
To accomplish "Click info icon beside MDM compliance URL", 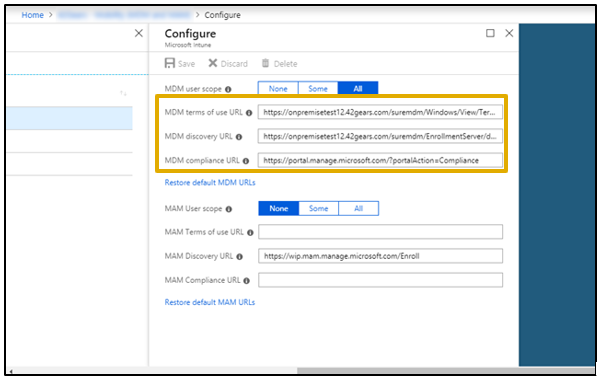I will pyautogui.click(x=246, y=161).
